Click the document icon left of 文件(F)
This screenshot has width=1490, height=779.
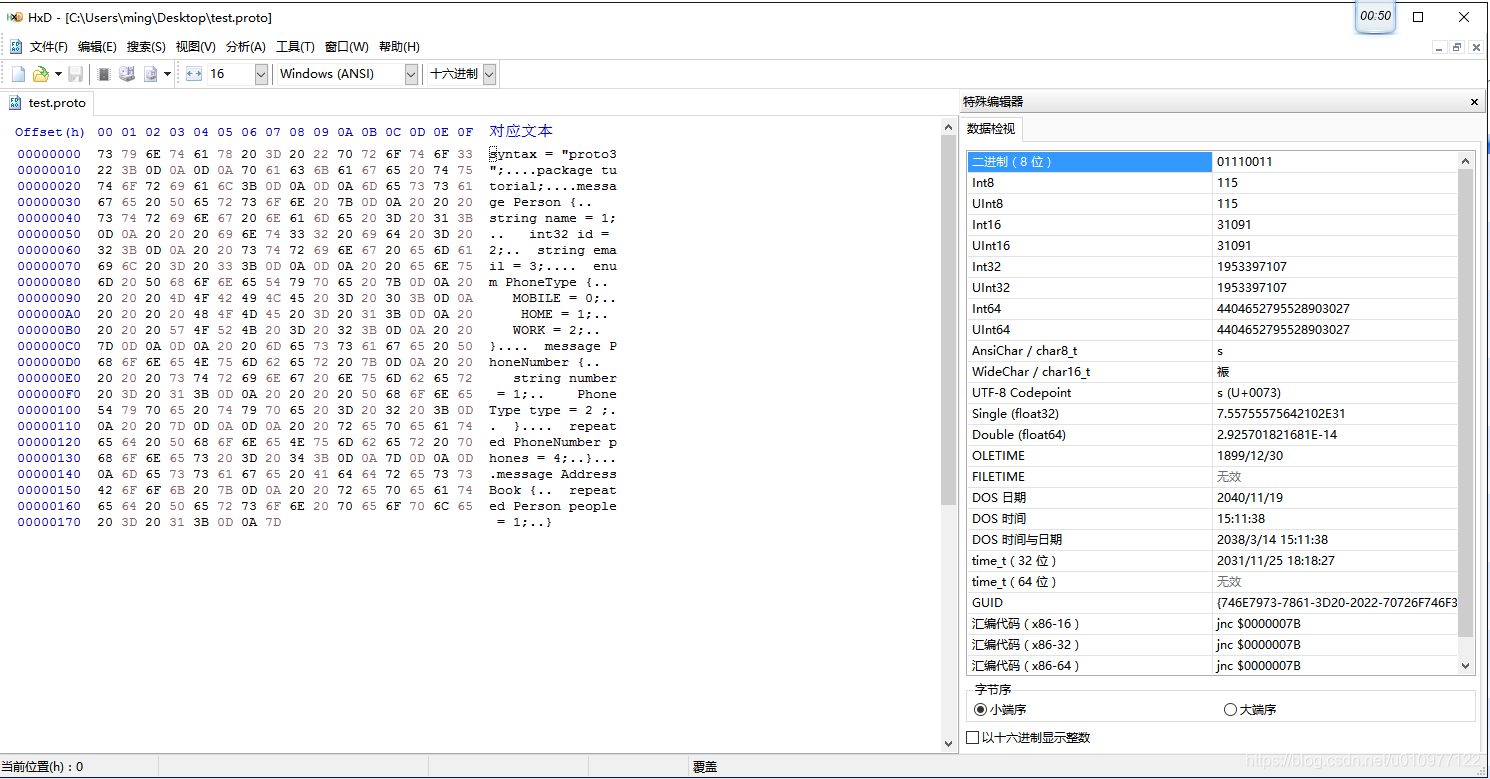[x=16, y=47]
